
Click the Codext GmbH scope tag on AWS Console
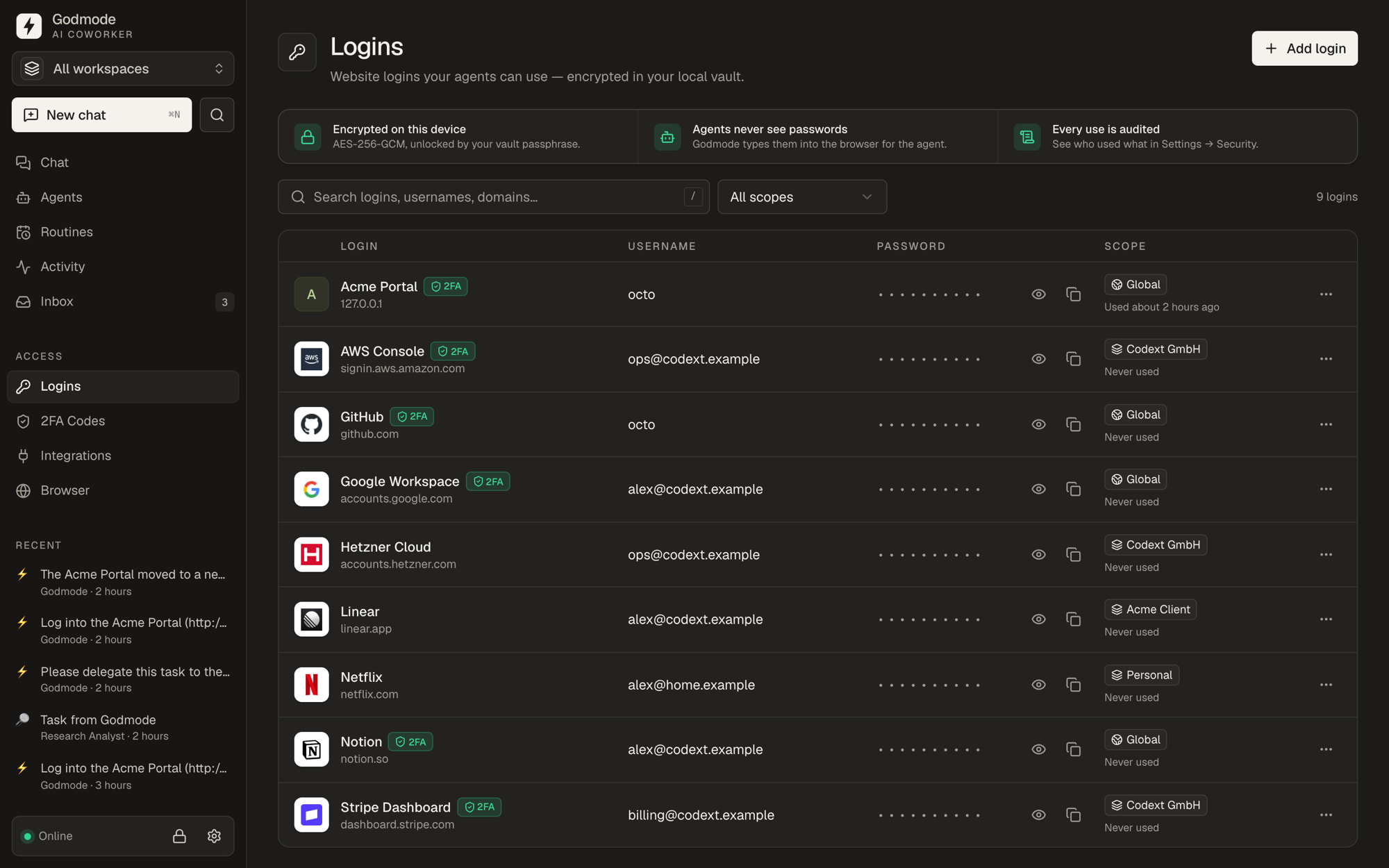[1156, 349]
